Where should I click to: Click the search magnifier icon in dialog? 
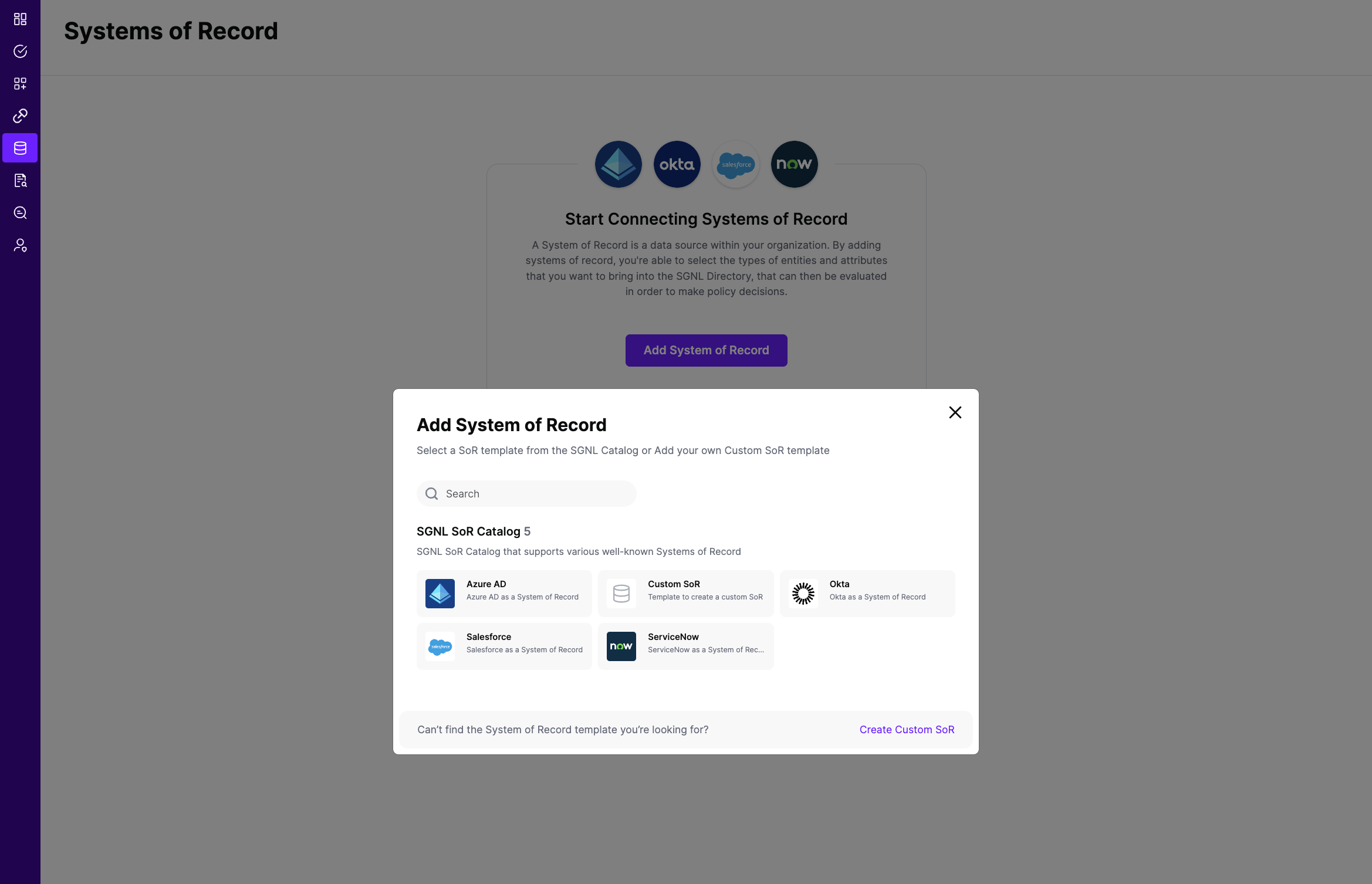point(432,494)
